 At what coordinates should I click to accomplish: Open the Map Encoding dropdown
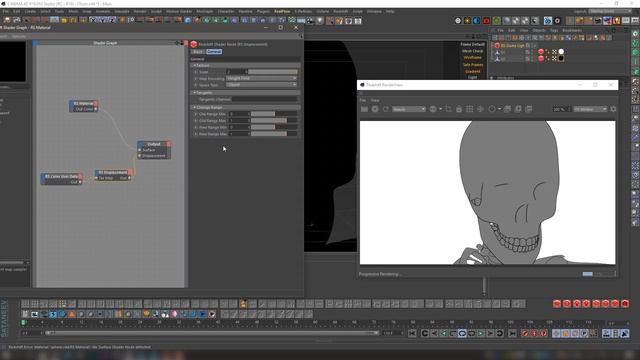click(x=262, y=78)
